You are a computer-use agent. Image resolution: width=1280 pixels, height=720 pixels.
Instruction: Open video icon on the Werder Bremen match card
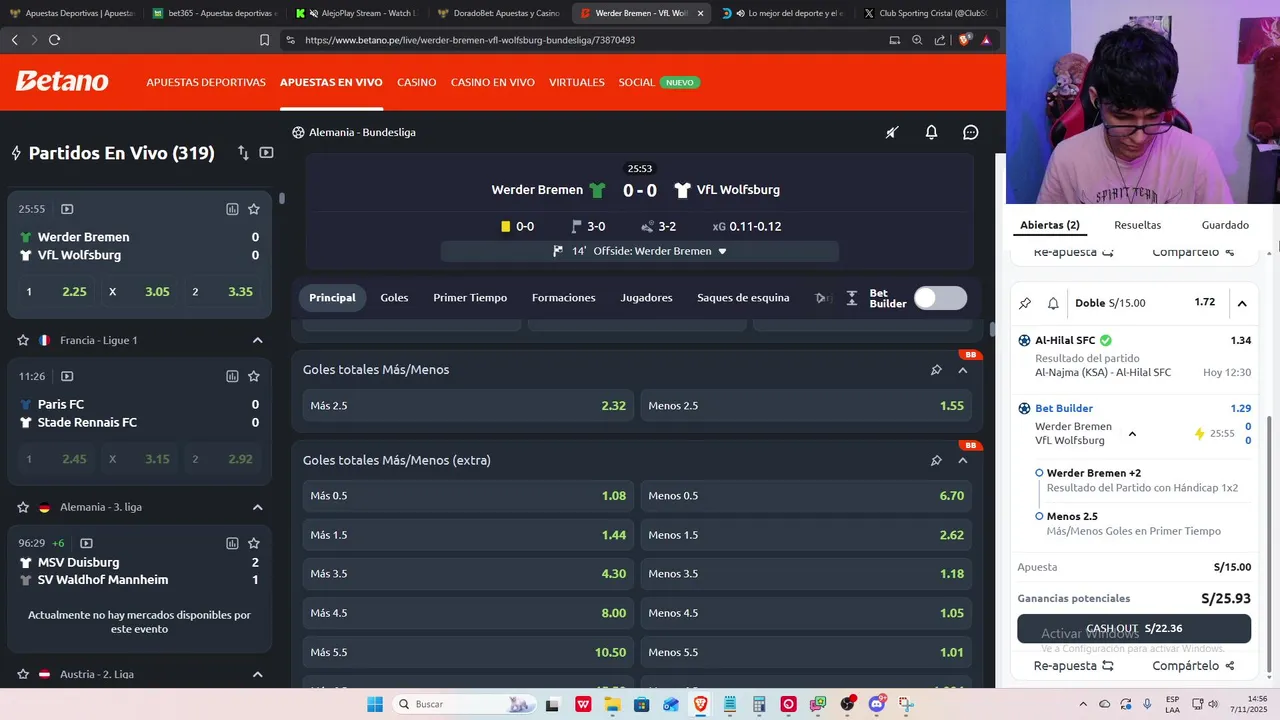tap(67, 209)
